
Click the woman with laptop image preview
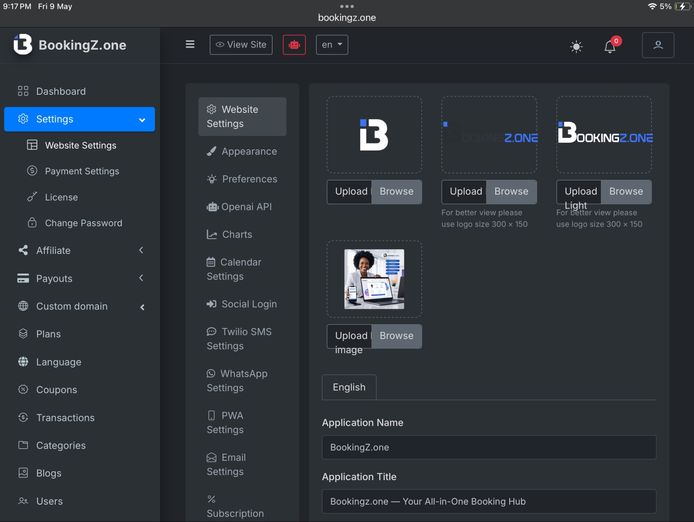click(x=374, y=279)
